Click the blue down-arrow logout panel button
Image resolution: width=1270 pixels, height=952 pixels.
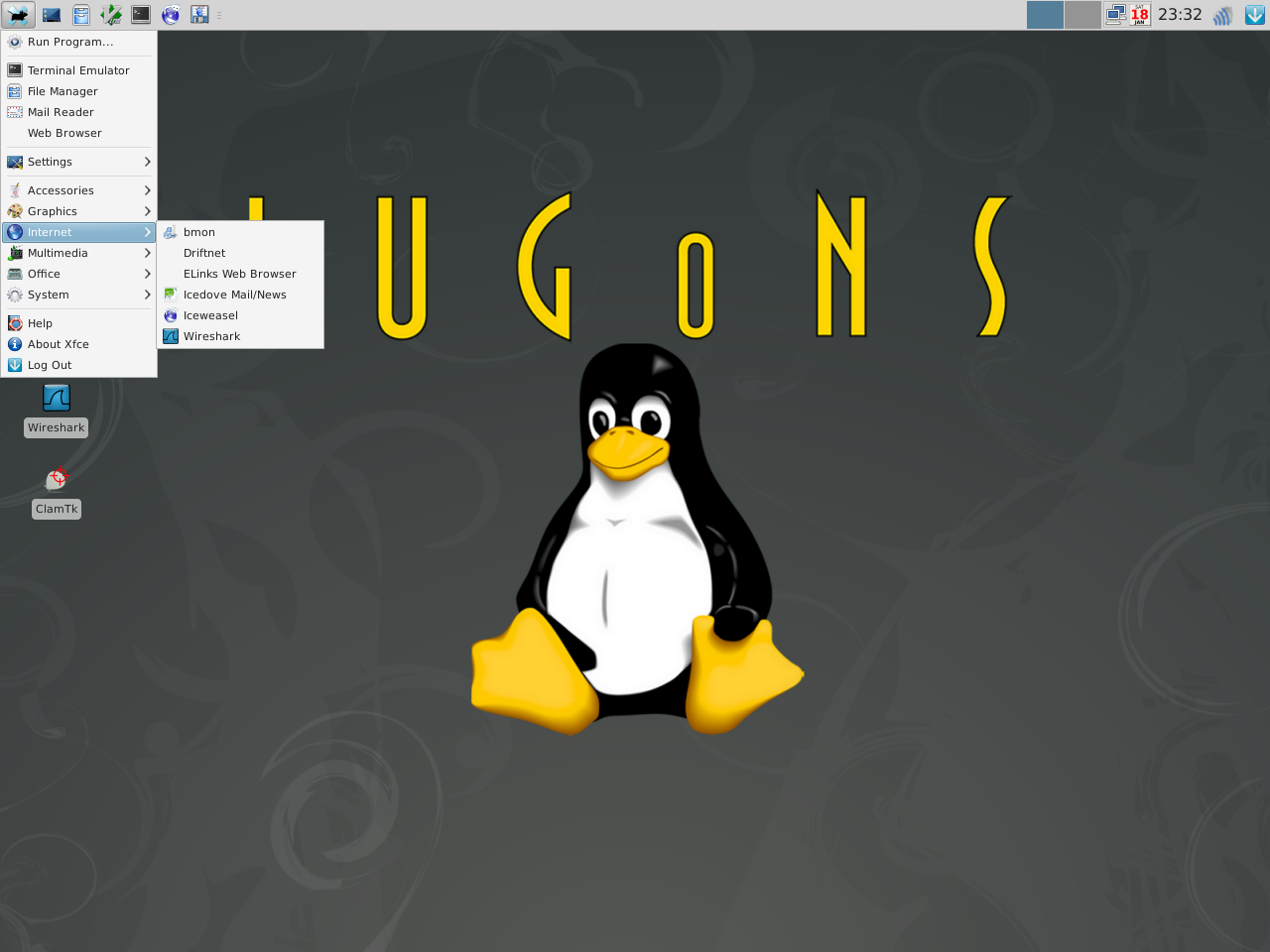tap(1255, 15)
